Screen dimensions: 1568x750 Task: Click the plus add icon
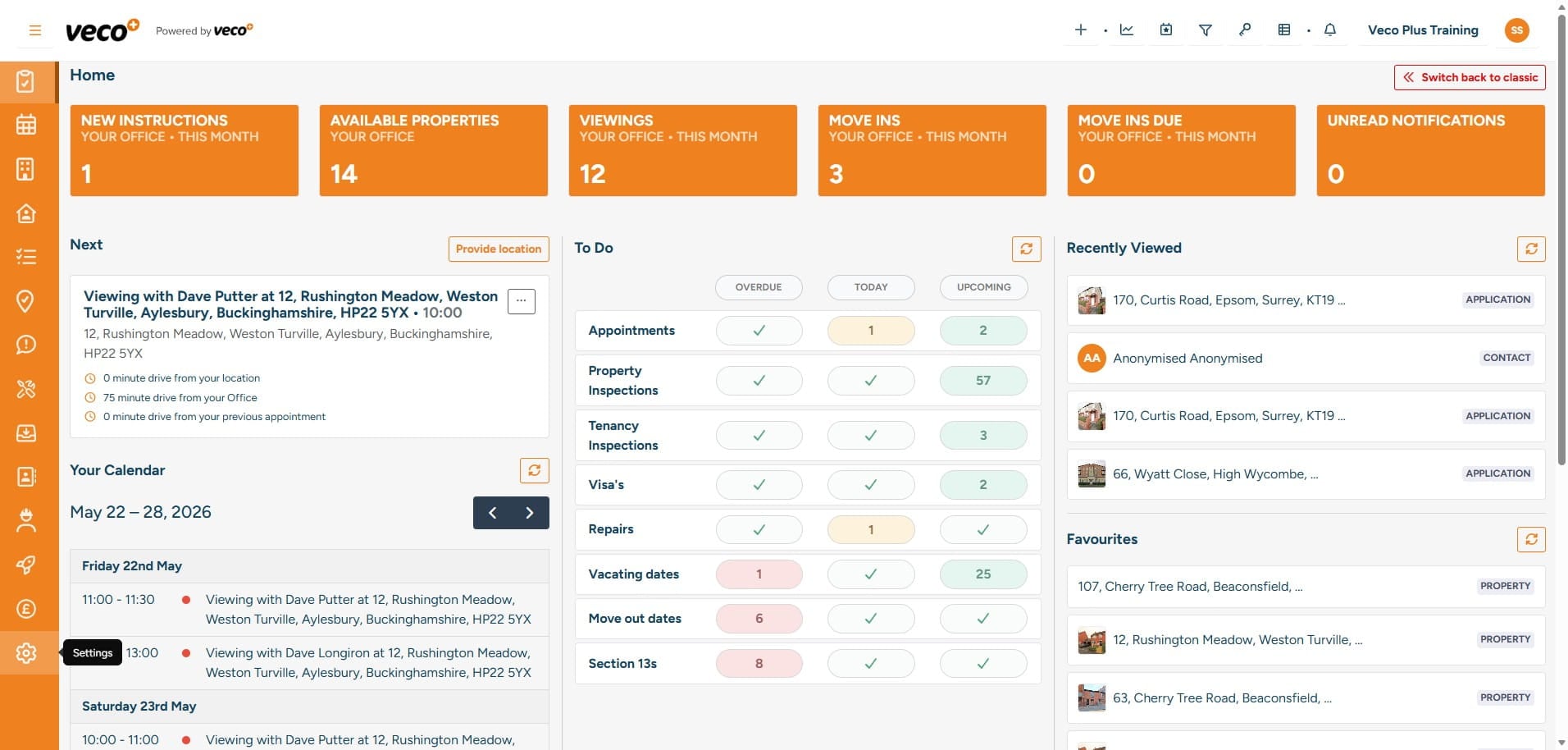(1081, 30)
